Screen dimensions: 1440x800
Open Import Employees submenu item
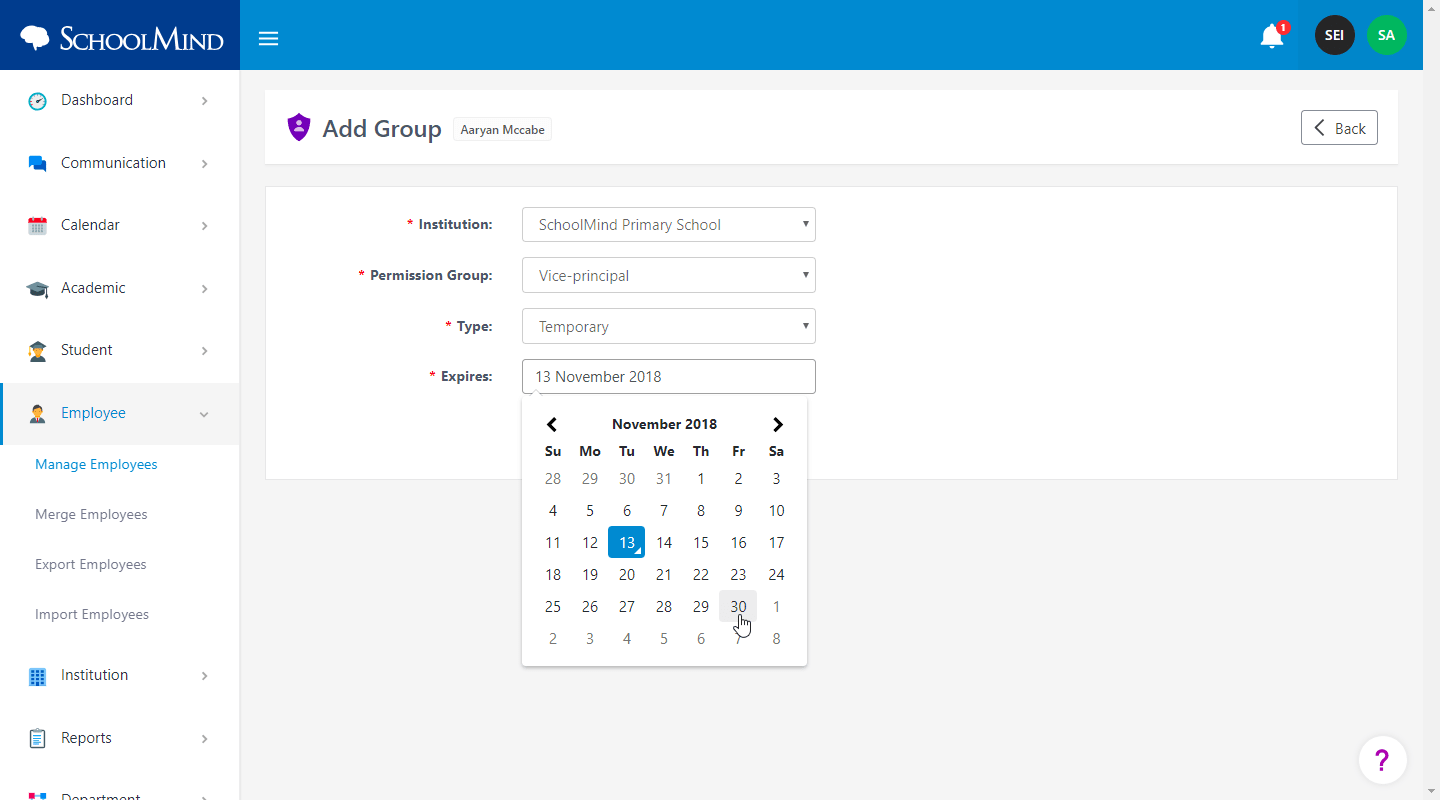[92, 614]
